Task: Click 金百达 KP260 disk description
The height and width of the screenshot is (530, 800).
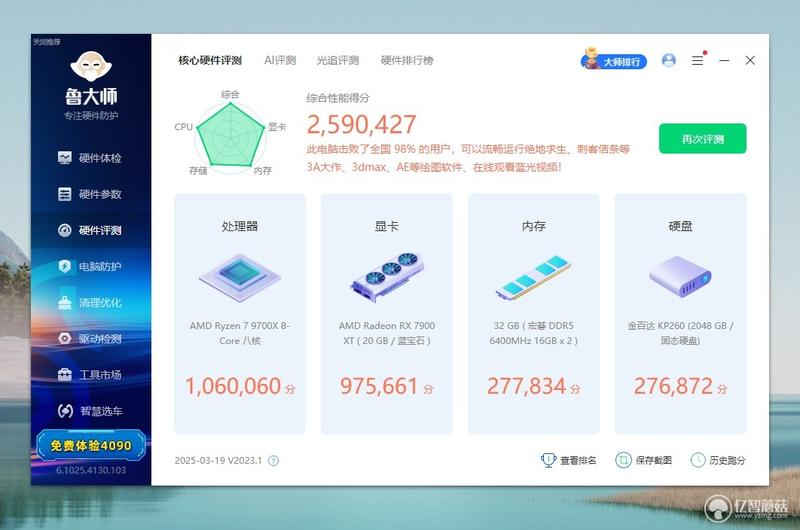Action: (x=680, y=333)
